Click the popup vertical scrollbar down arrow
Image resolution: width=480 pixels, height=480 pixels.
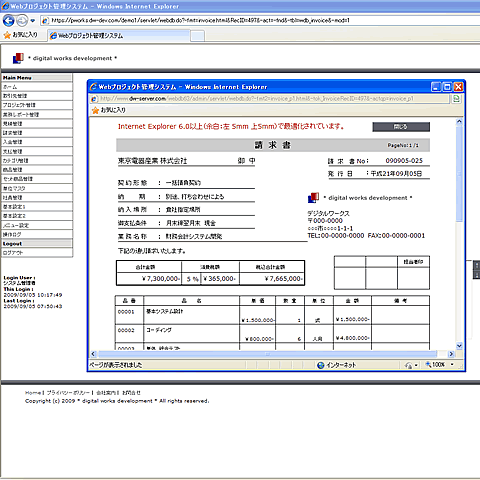(x=459, y=346)
